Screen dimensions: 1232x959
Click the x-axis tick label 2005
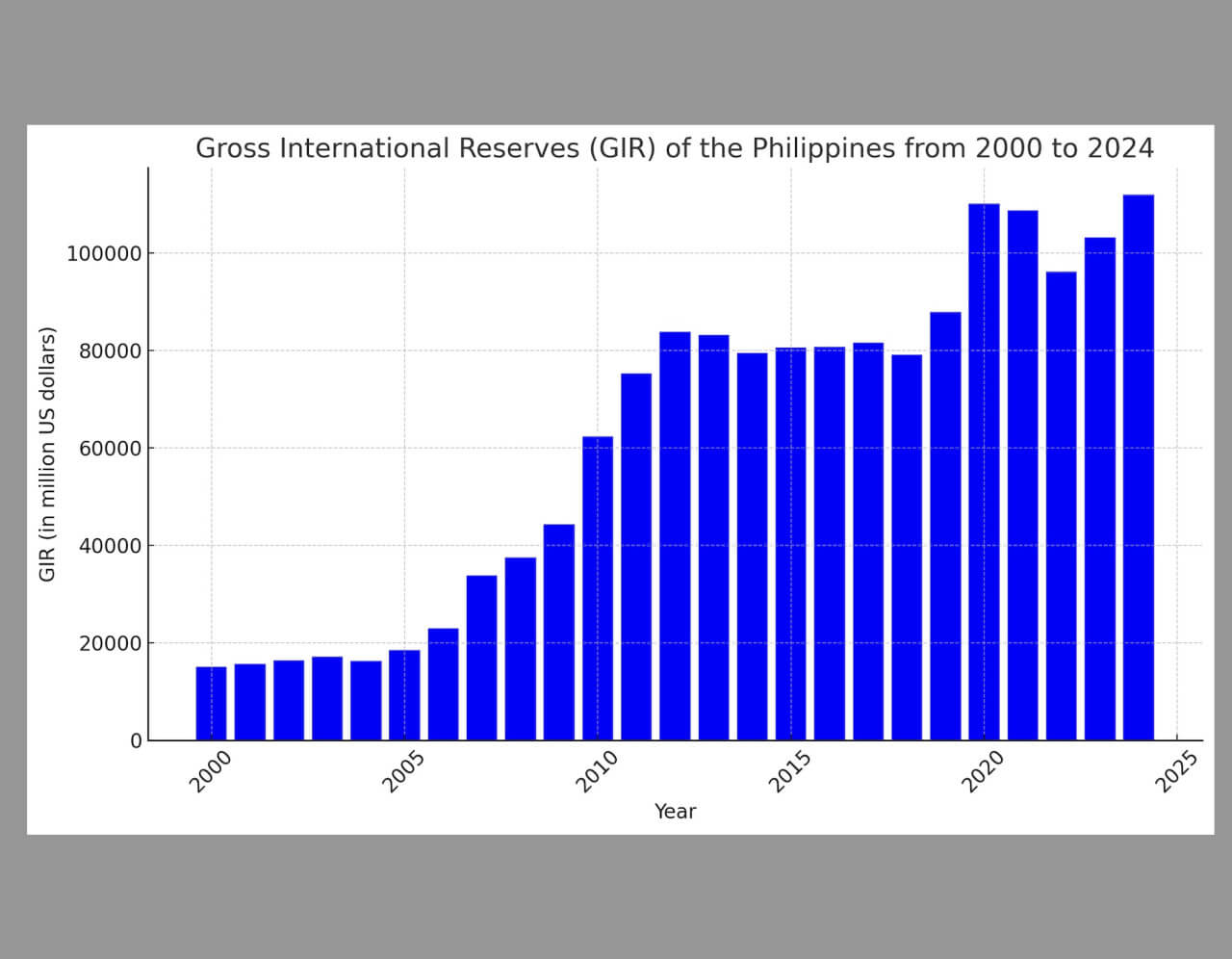click(x=403, y=772)
